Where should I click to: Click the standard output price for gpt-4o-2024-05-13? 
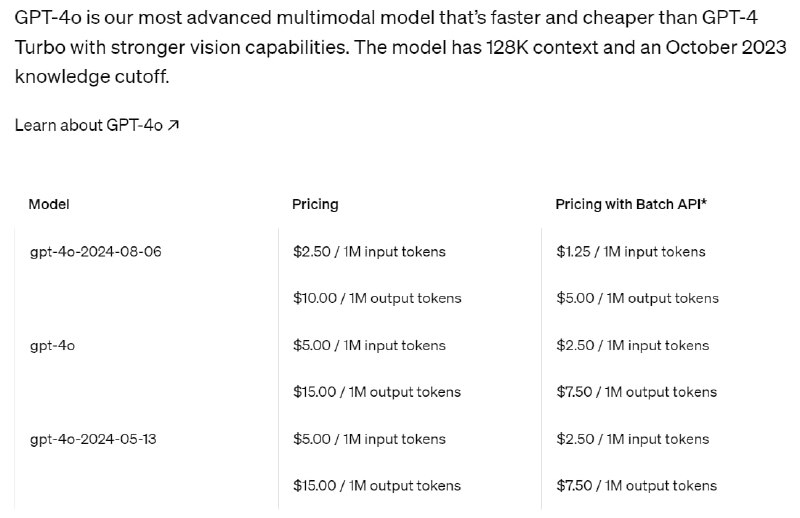[x=377, y=486]
